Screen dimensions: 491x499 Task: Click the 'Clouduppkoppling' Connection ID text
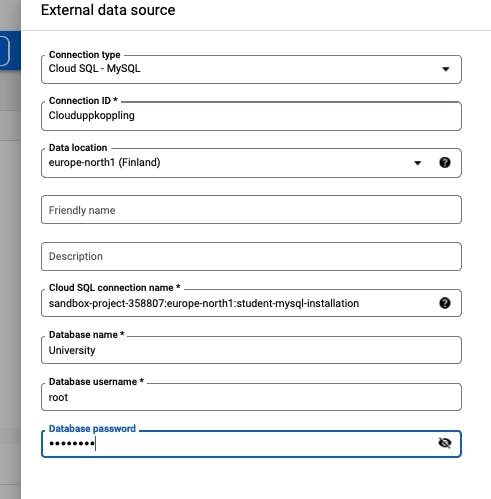click(92, 115)
